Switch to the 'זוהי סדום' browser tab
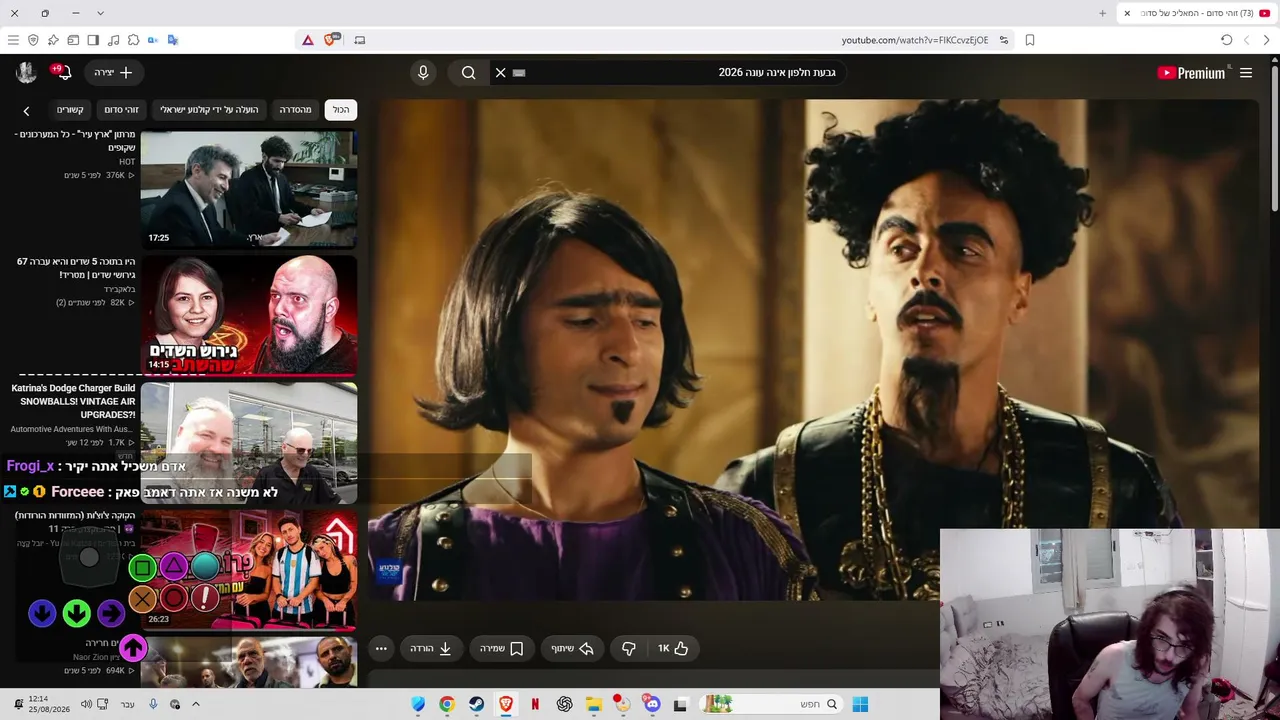This screenshot has height=720, width=1280. [x=1195, y=13]
